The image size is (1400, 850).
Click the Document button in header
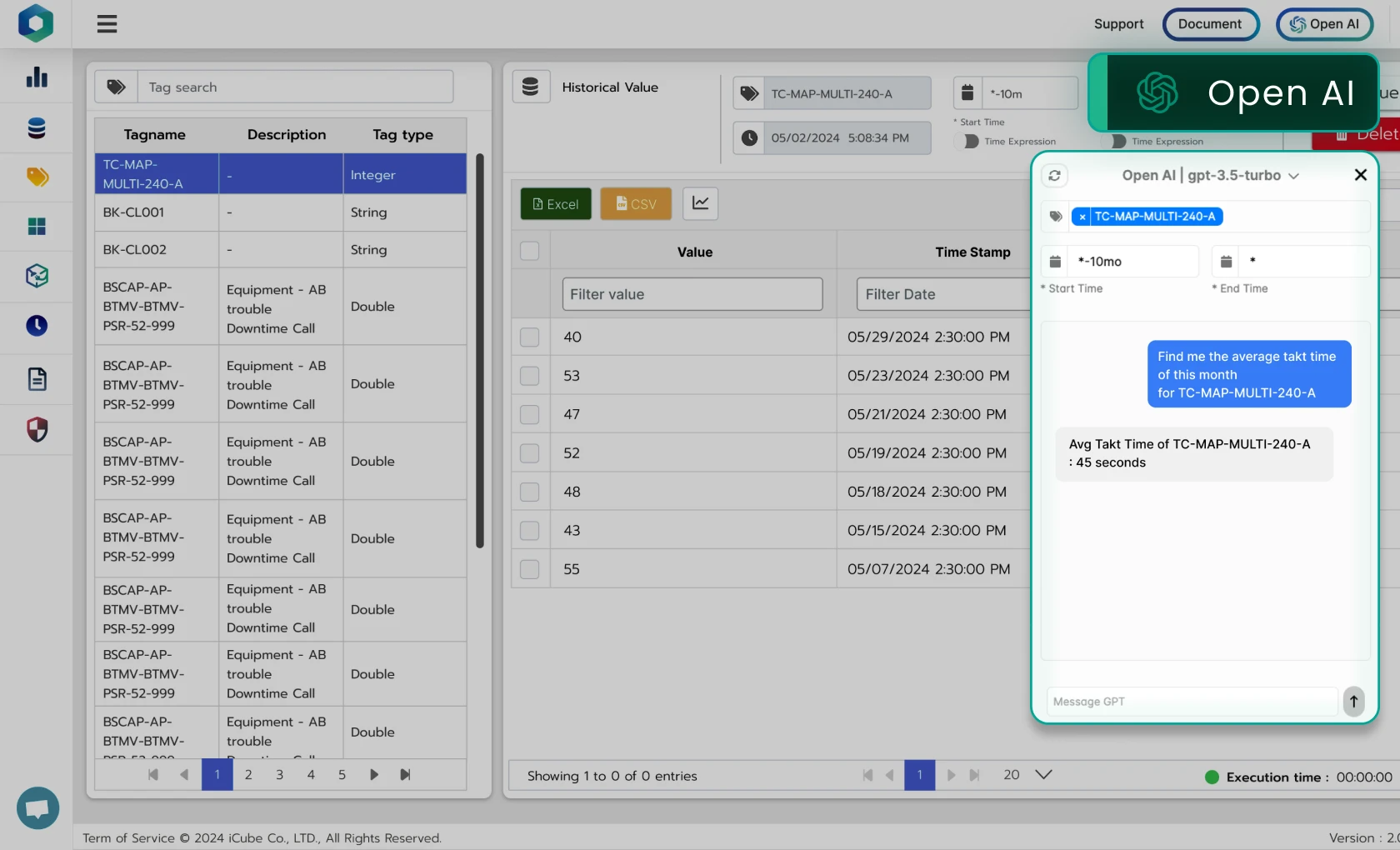(x=1209, y=24)
